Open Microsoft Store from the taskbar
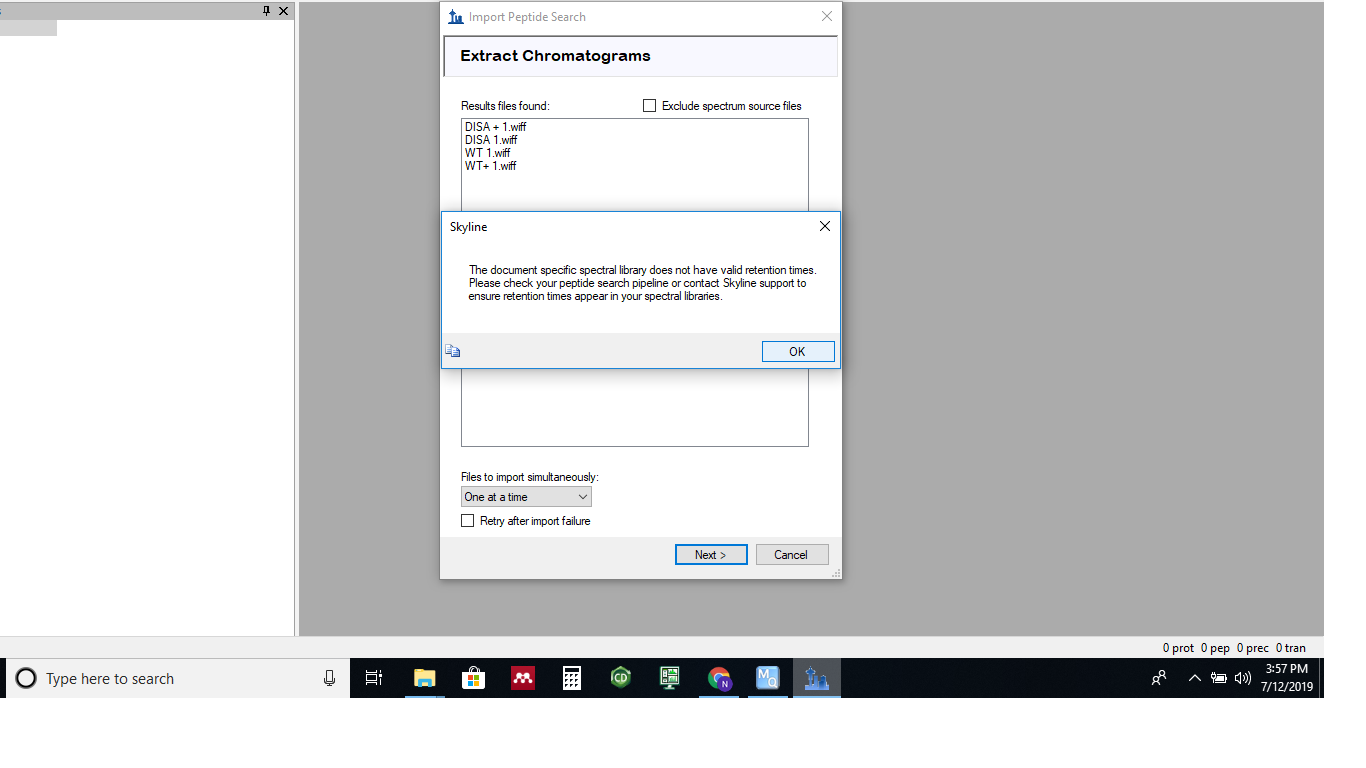Screen dimensions: 1366x768 (473, 678)
